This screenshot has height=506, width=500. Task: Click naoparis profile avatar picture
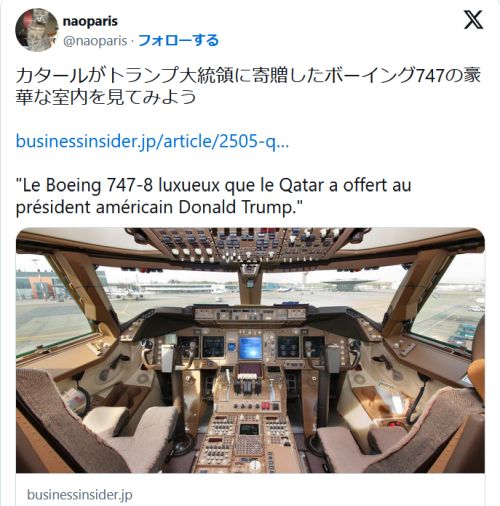pyautogui.click(x=37, y=30)
